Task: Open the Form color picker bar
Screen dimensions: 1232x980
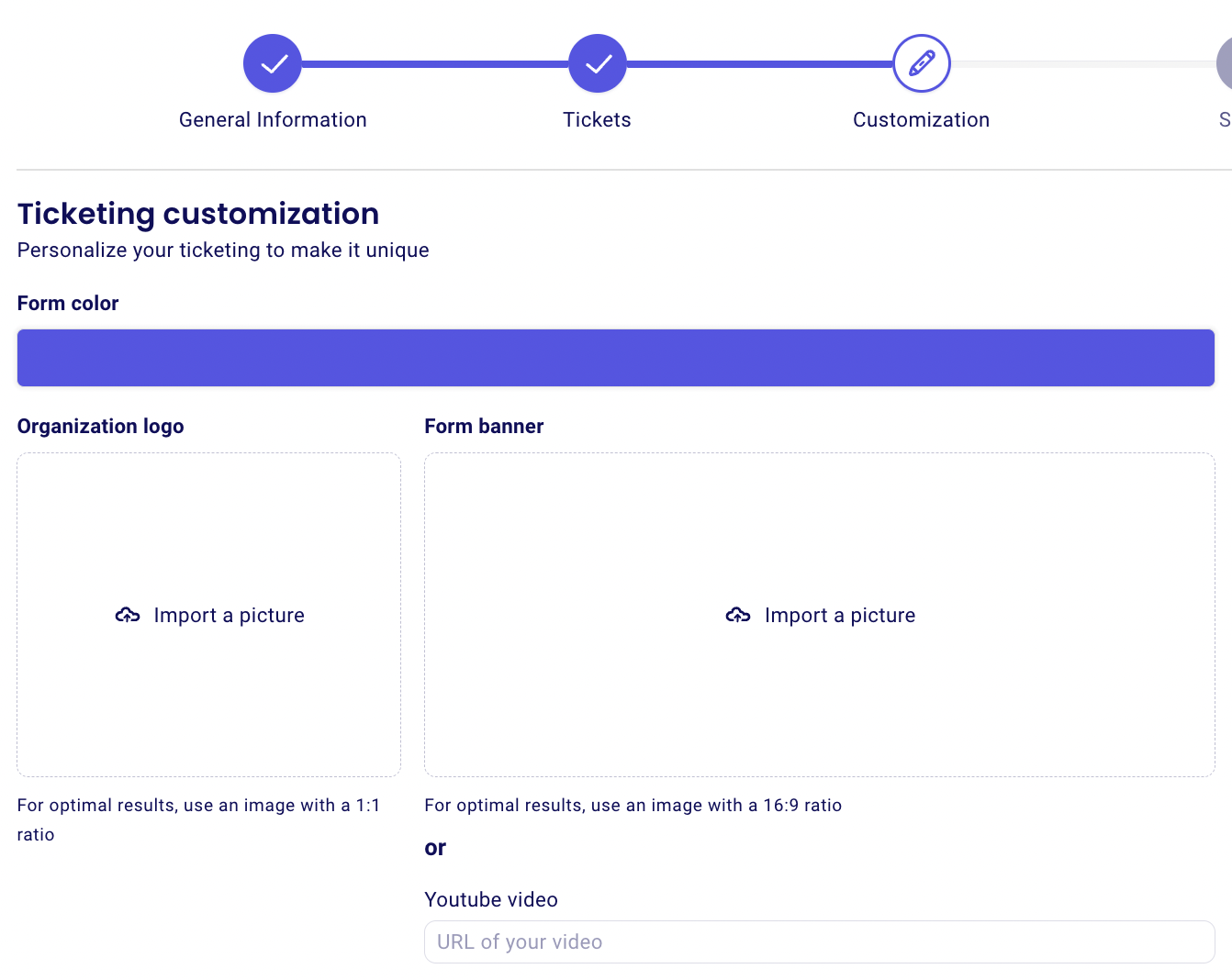Action: coord(616,358)
